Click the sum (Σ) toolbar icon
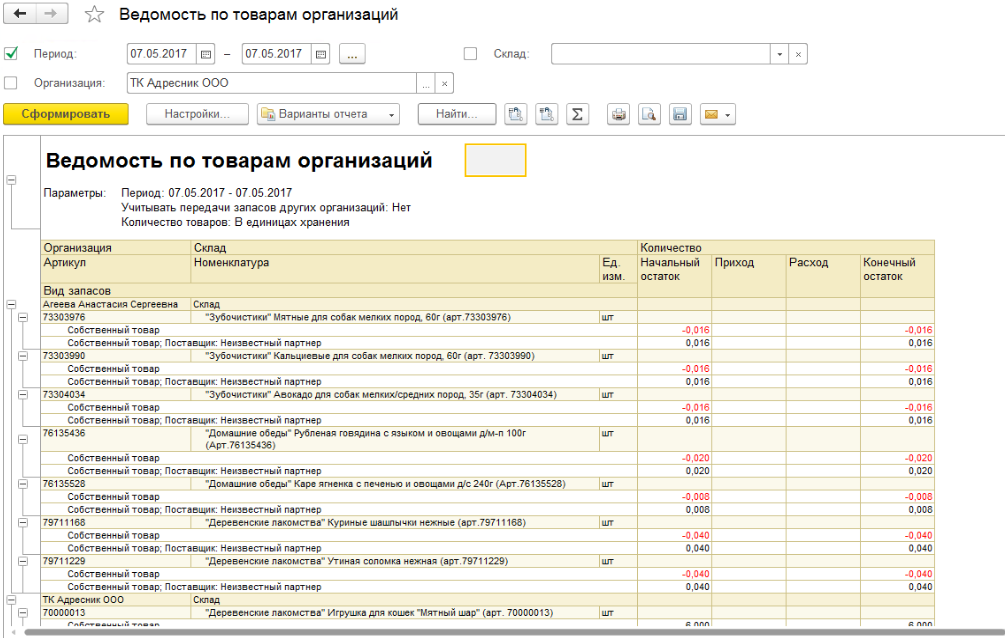The width and height of the screenshot is (1005, 638). pos(577,114)
